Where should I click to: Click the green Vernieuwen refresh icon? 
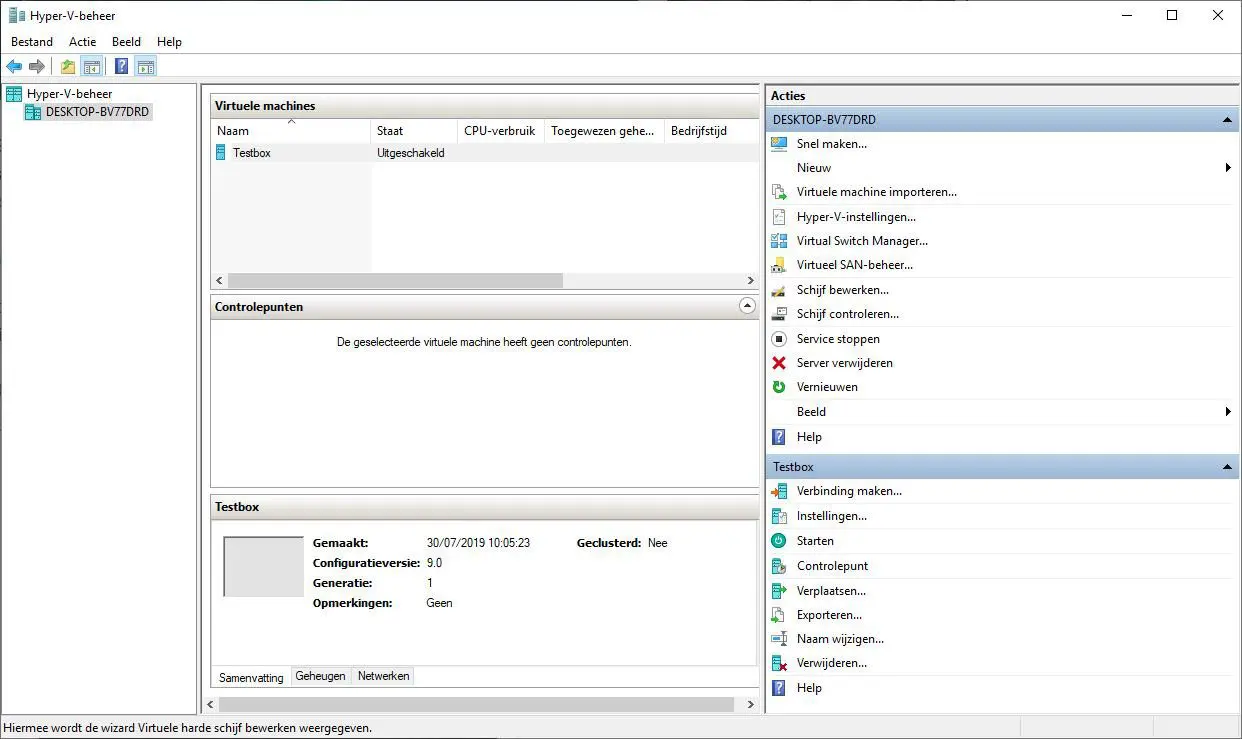click(x=779, y=387)
